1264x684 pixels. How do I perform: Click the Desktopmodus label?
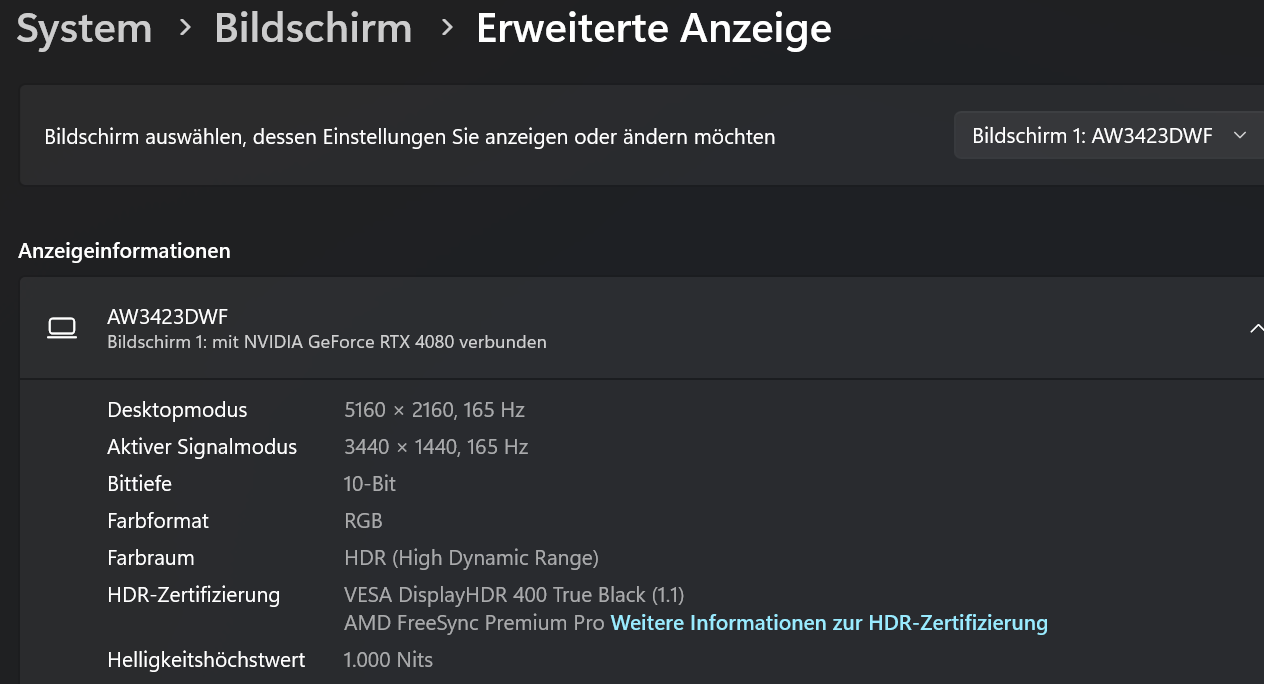[x=177, y=410]
